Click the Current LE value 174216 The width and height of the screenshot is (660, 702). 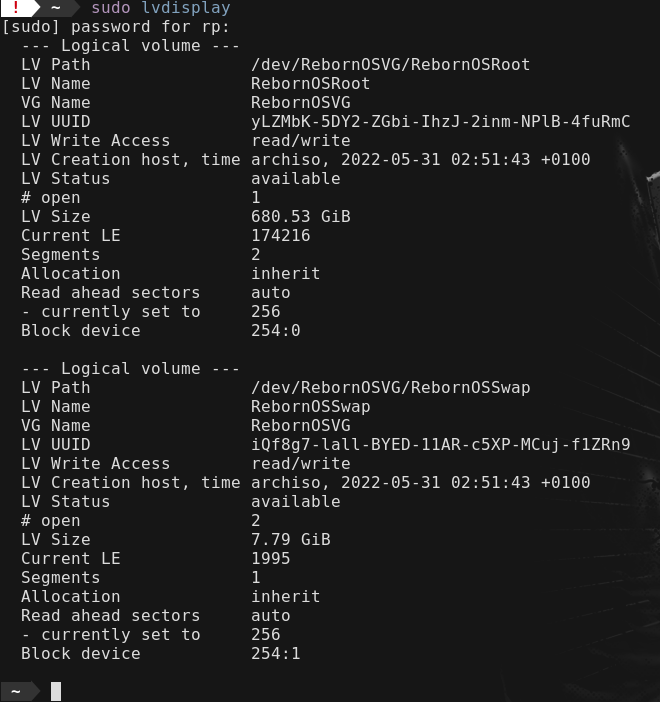[x=280, y=235]
